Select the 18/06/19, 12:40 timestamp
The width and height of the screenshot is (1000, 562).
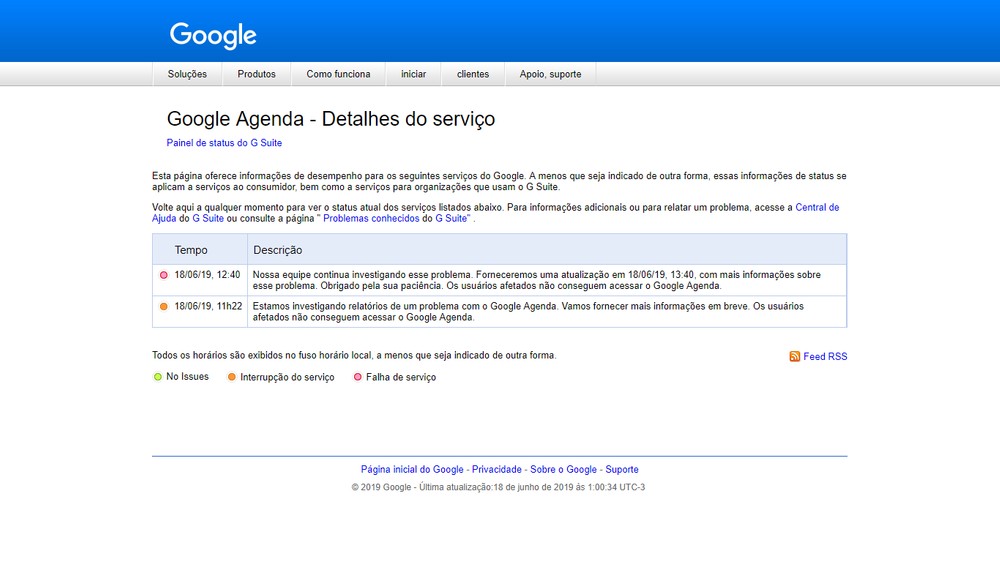207,275
